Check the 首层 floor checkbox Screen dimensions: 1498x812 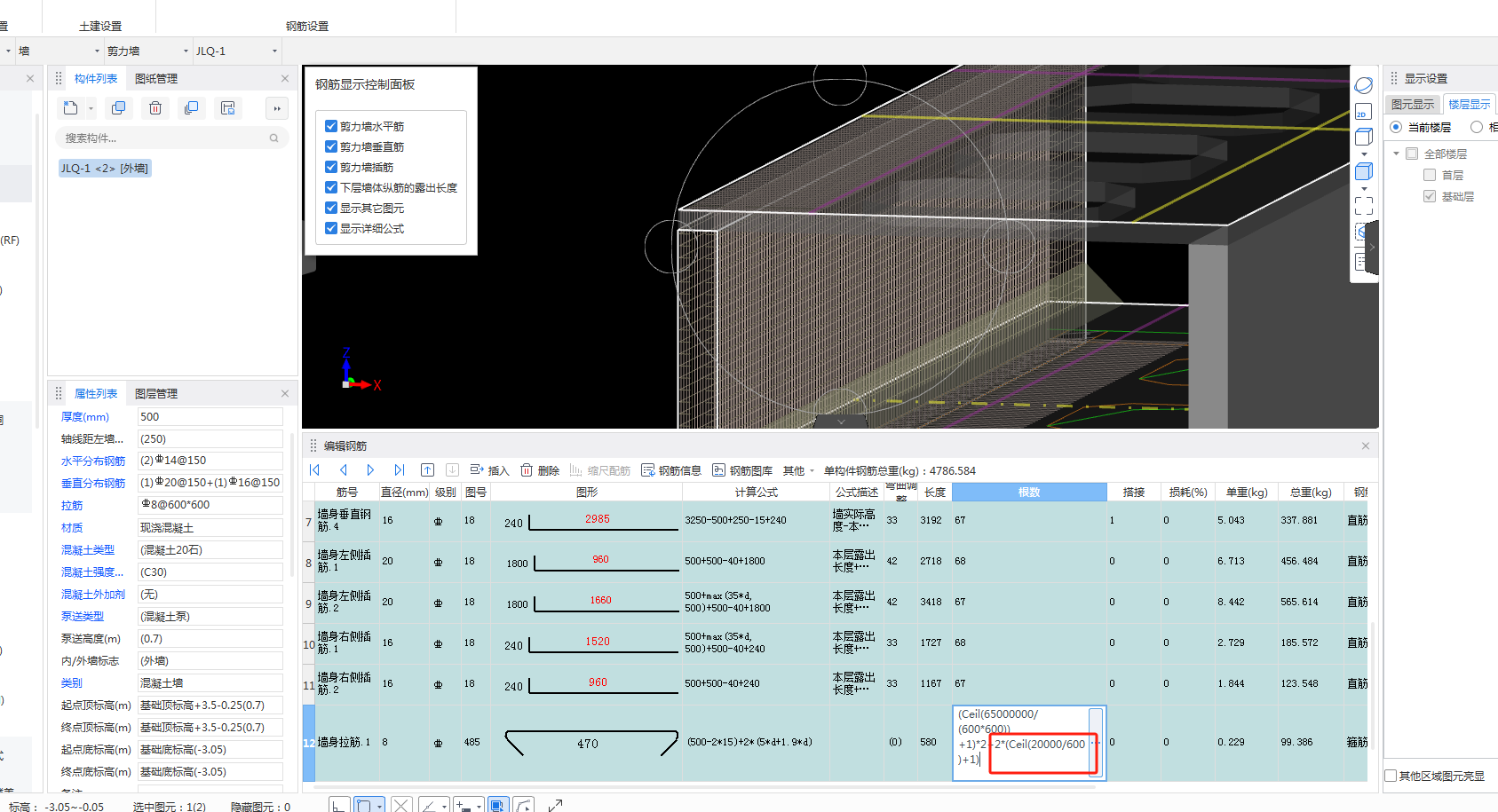[1430, 175]
